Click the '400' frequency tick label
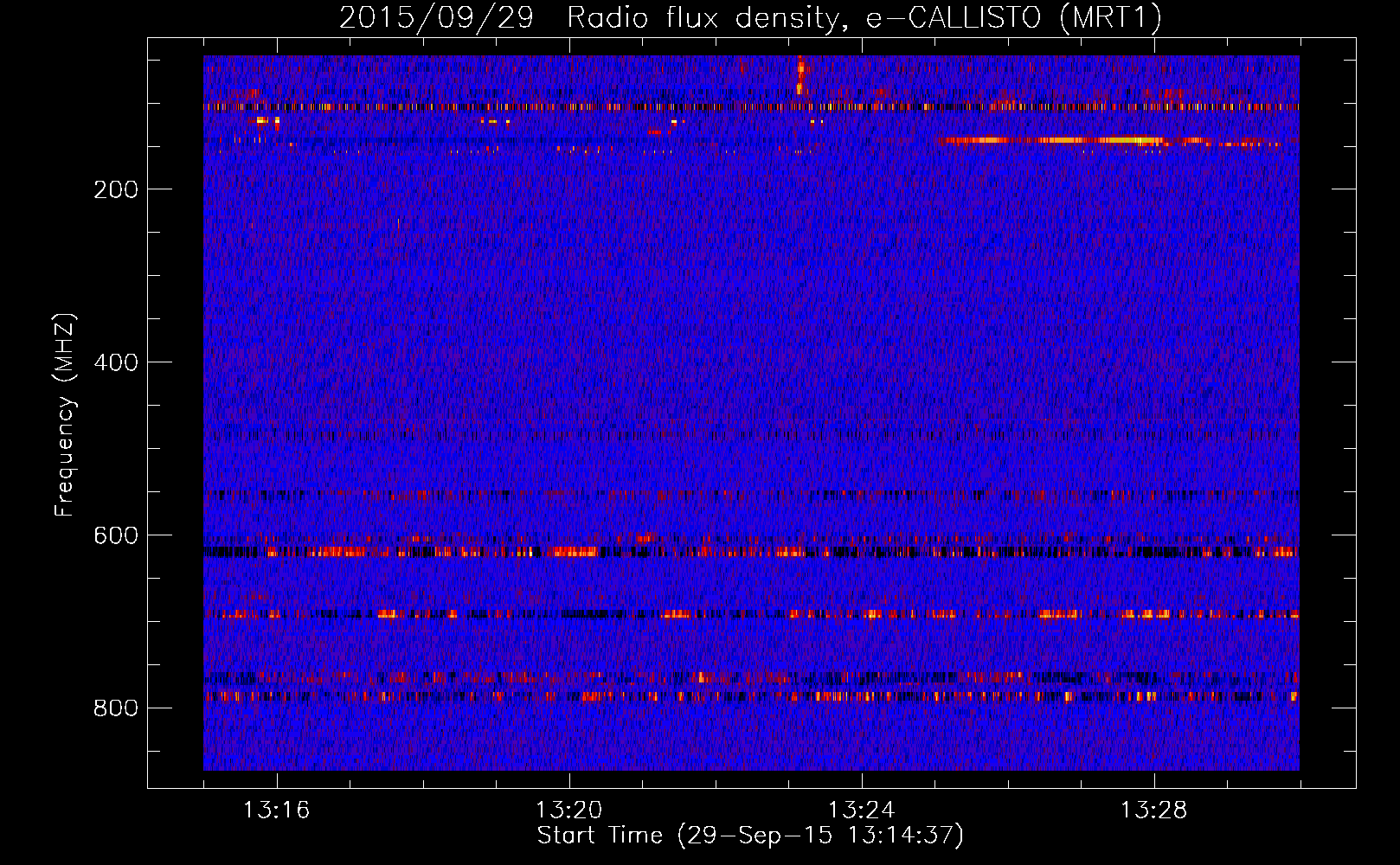 116,362
